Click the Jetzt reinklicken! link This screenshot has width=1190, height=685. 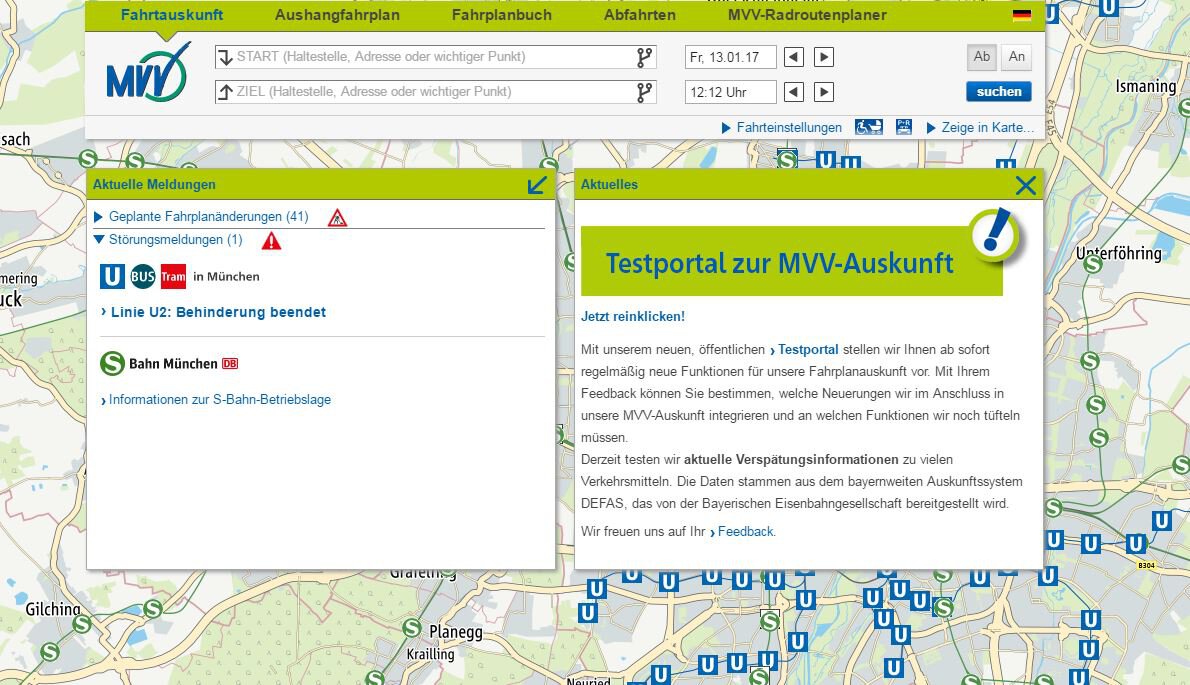coord(633,317)
